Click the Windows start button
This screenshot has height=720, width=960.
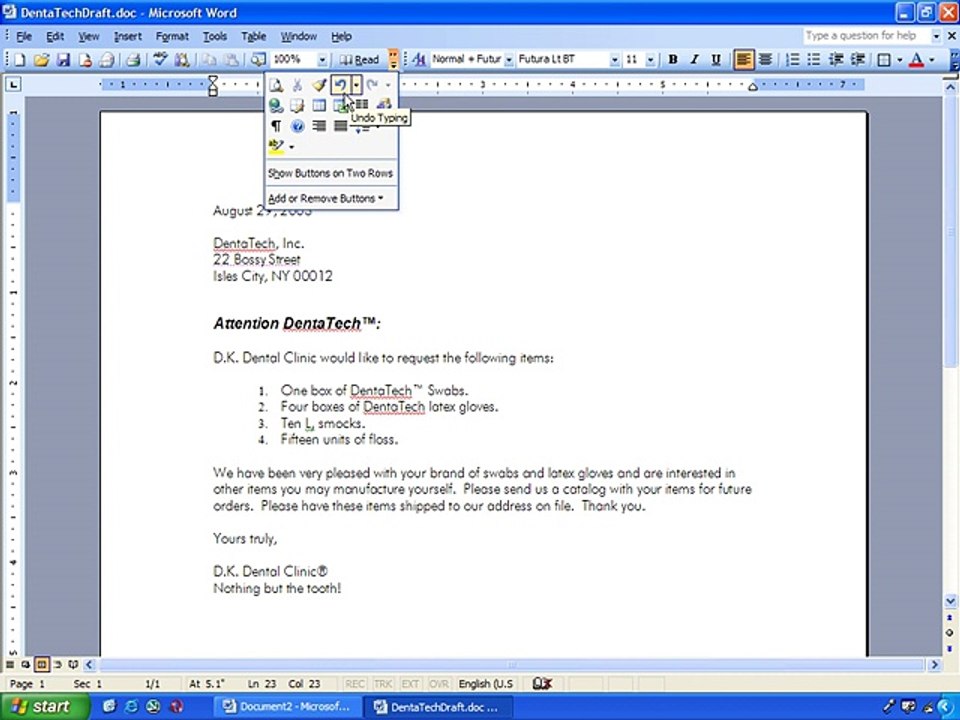[44, 707]
